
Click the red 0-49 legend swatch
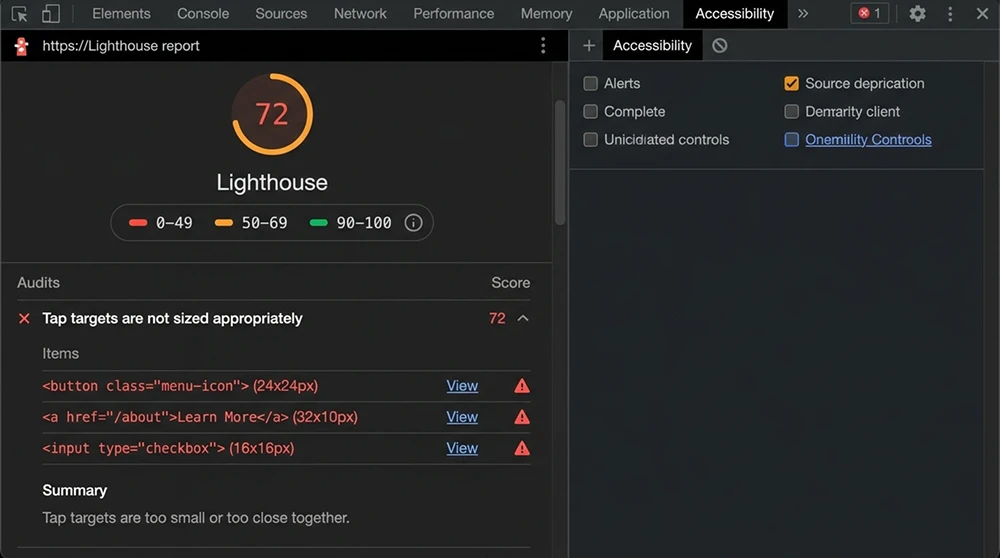(138, 223)
